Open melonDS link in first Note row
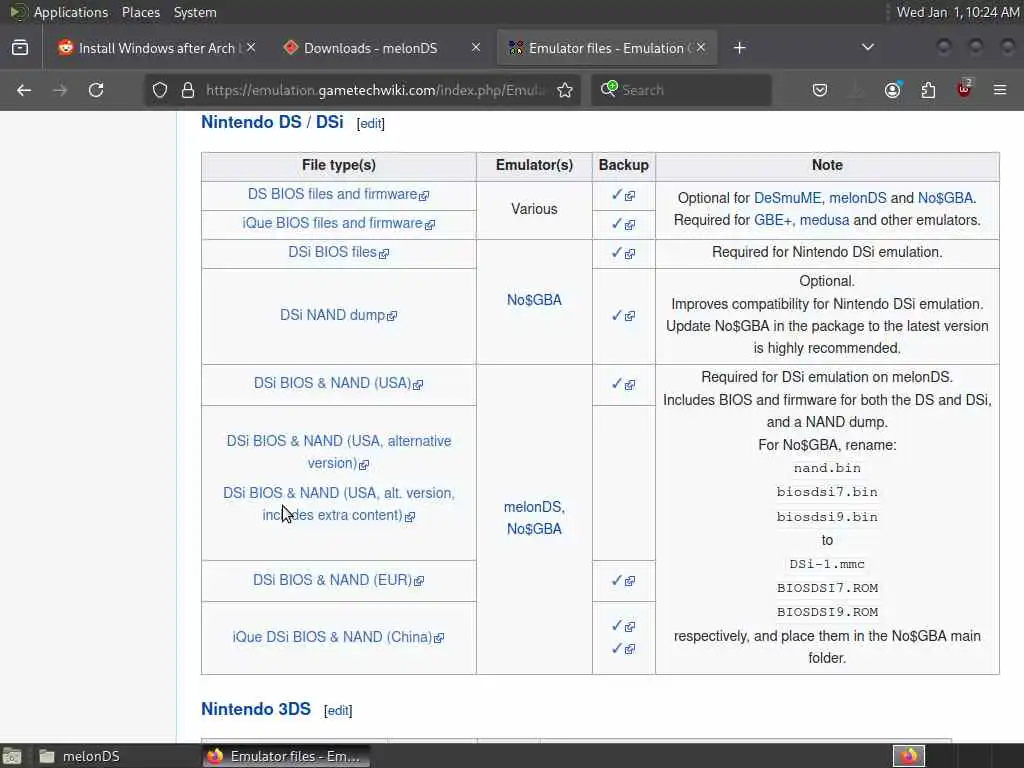 (857, 198)
